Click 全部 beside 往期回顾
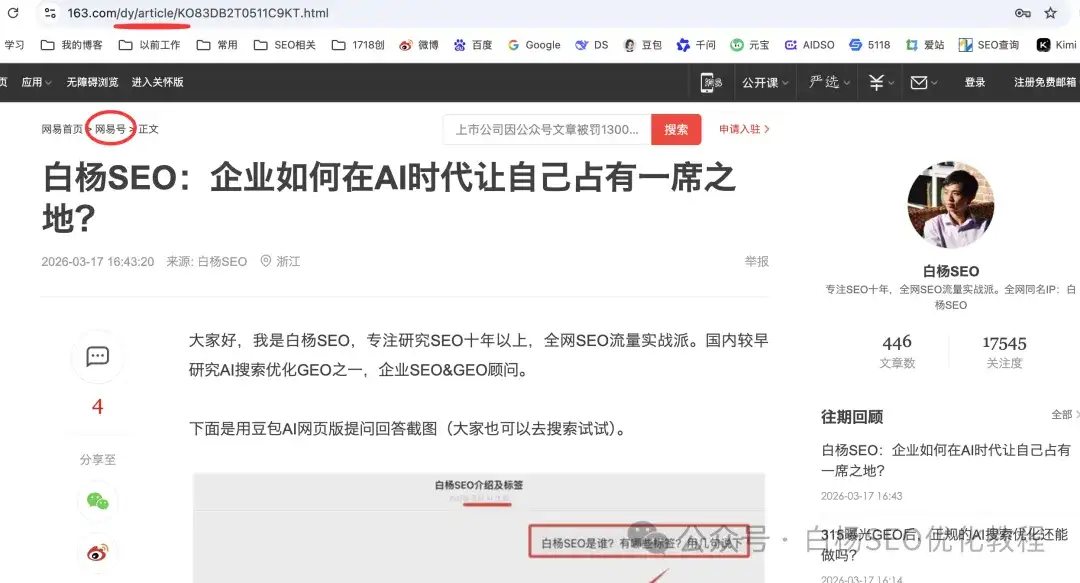The width and height of the screenshot is (1080, 583). pyautogui.click(x=1065, y=414)
